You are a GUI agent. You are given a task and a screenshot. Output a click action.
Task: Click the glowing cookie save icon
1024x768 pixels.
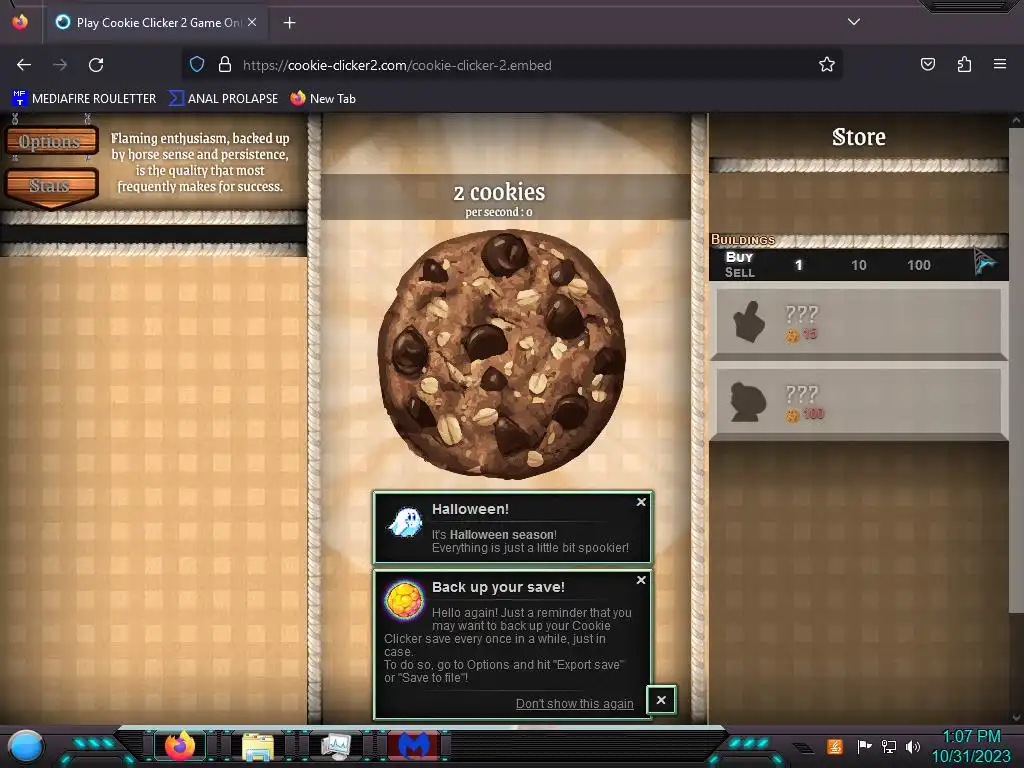[x=404, y=600]
